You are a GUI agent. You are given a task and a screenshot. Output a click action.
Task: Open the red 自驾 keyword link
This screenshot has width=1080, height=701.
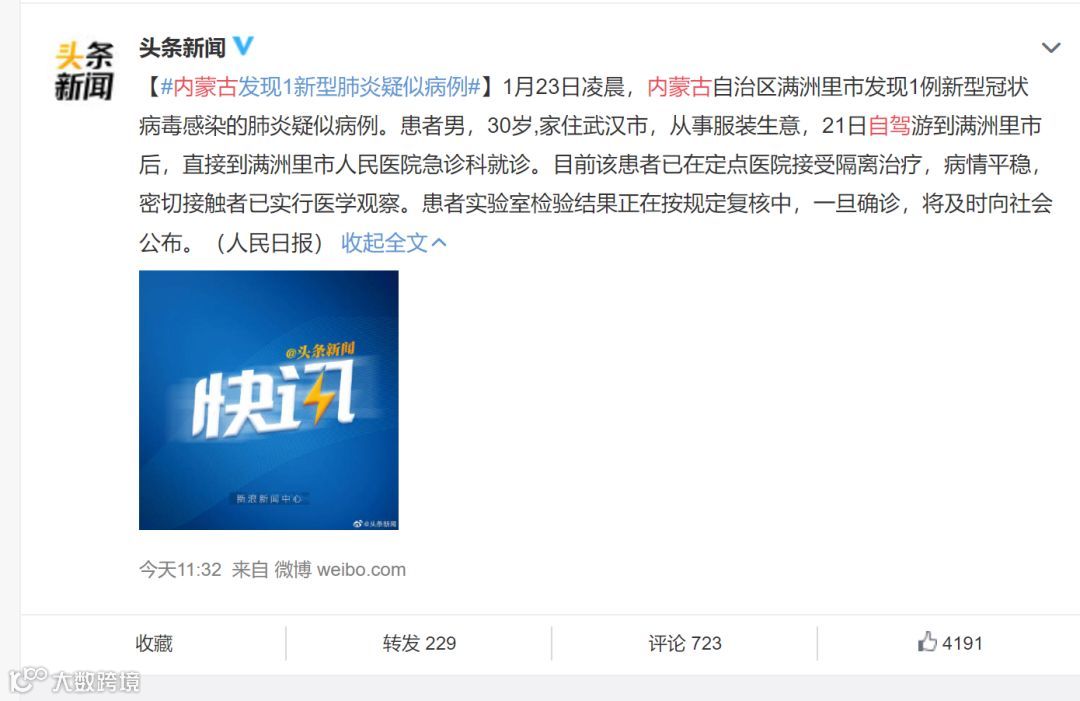(x=889, y=126)
